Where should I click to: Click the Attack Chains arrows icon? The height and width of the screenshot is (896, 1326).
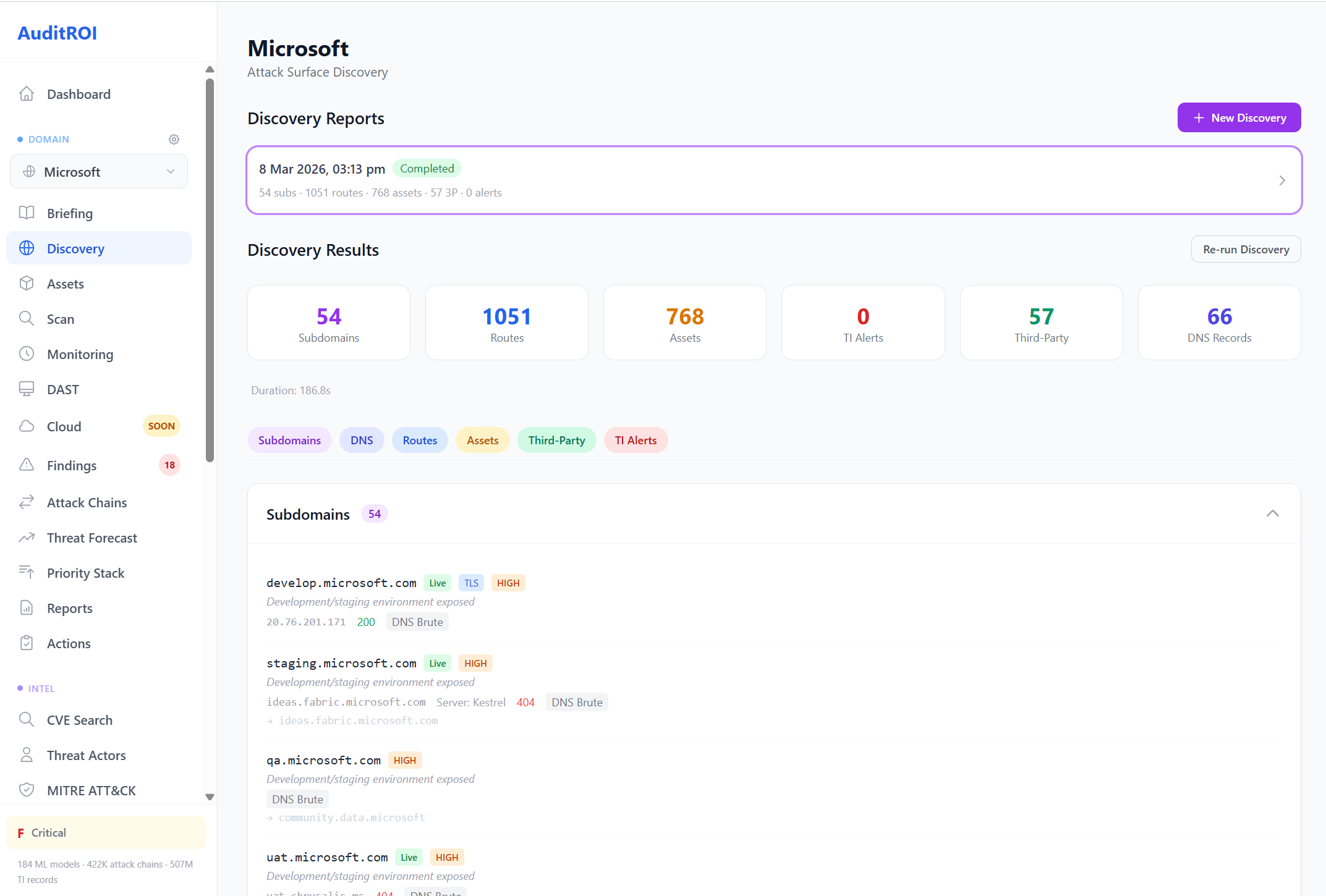pos(27,502)
